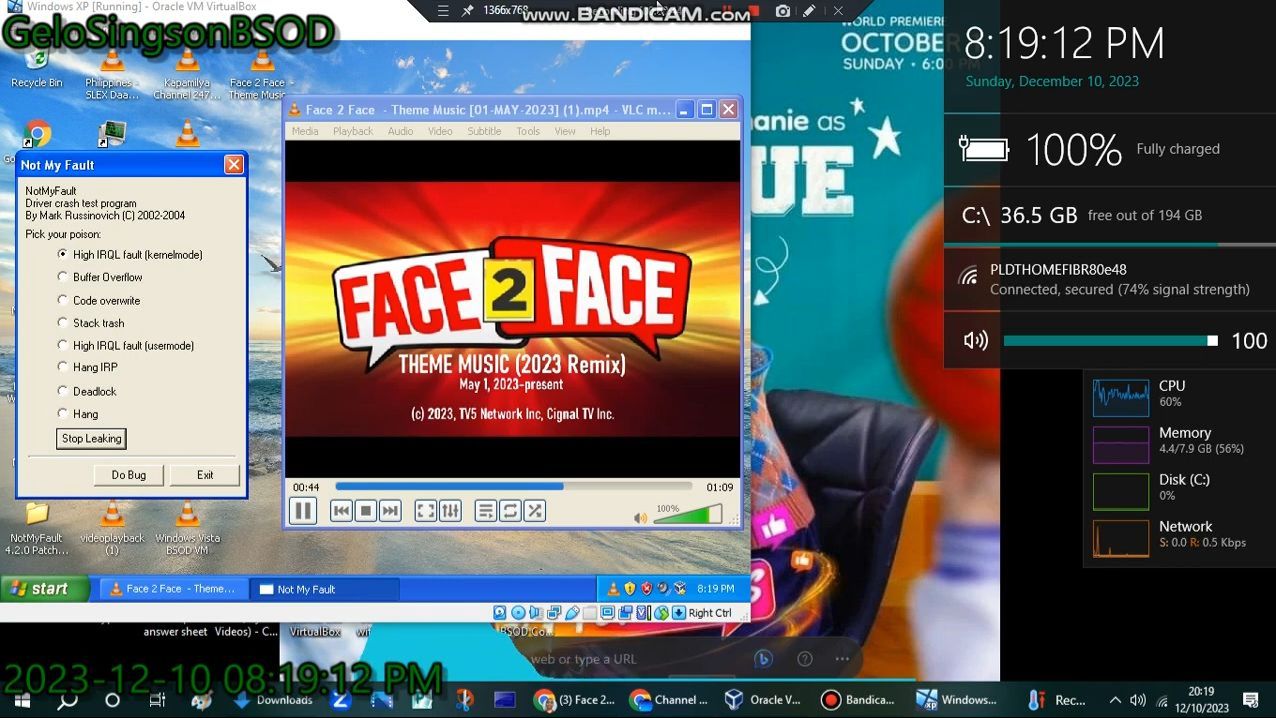Open VLC Media menu
The image size is (1276, 718).
point(305,131)
